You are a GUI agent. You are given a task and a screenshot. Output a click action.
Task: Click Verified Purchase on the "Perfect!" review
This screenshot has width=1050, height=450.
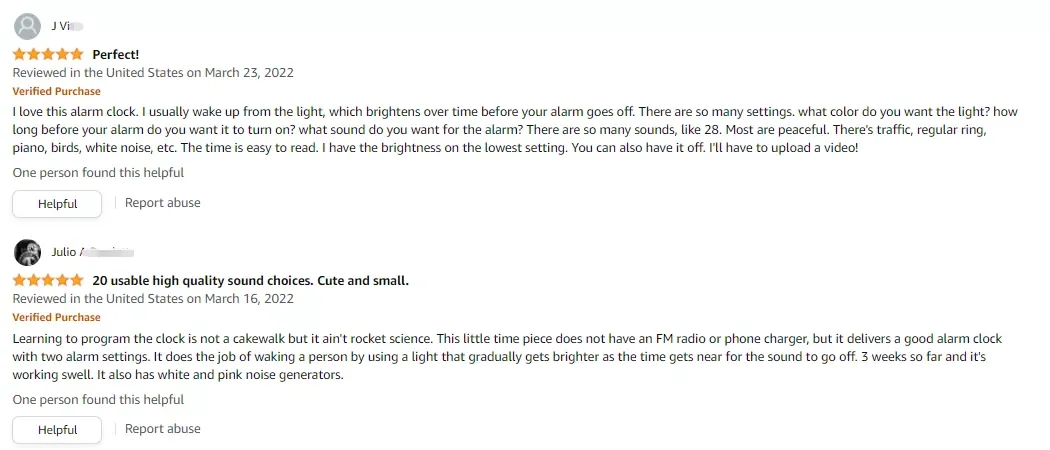(56, 91)
